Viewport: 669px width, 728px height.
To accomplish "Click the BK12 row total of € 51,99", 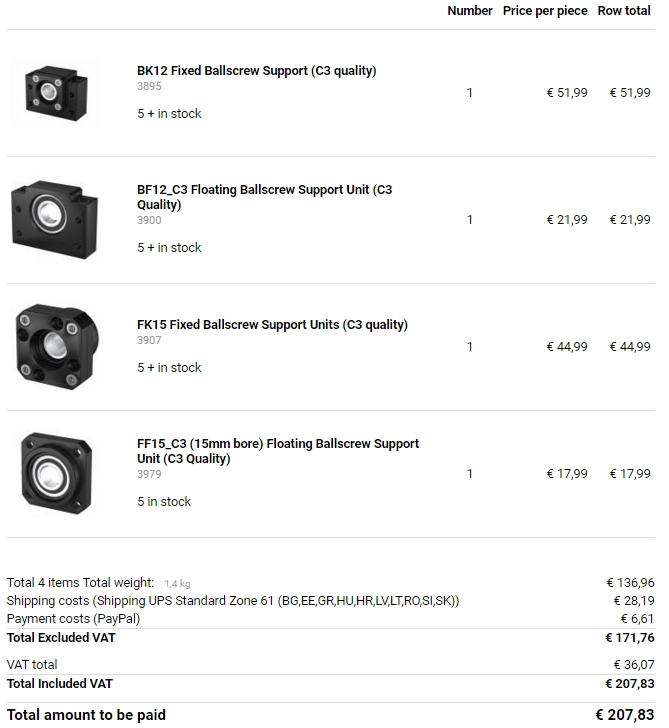I will [x=630, y=93].
